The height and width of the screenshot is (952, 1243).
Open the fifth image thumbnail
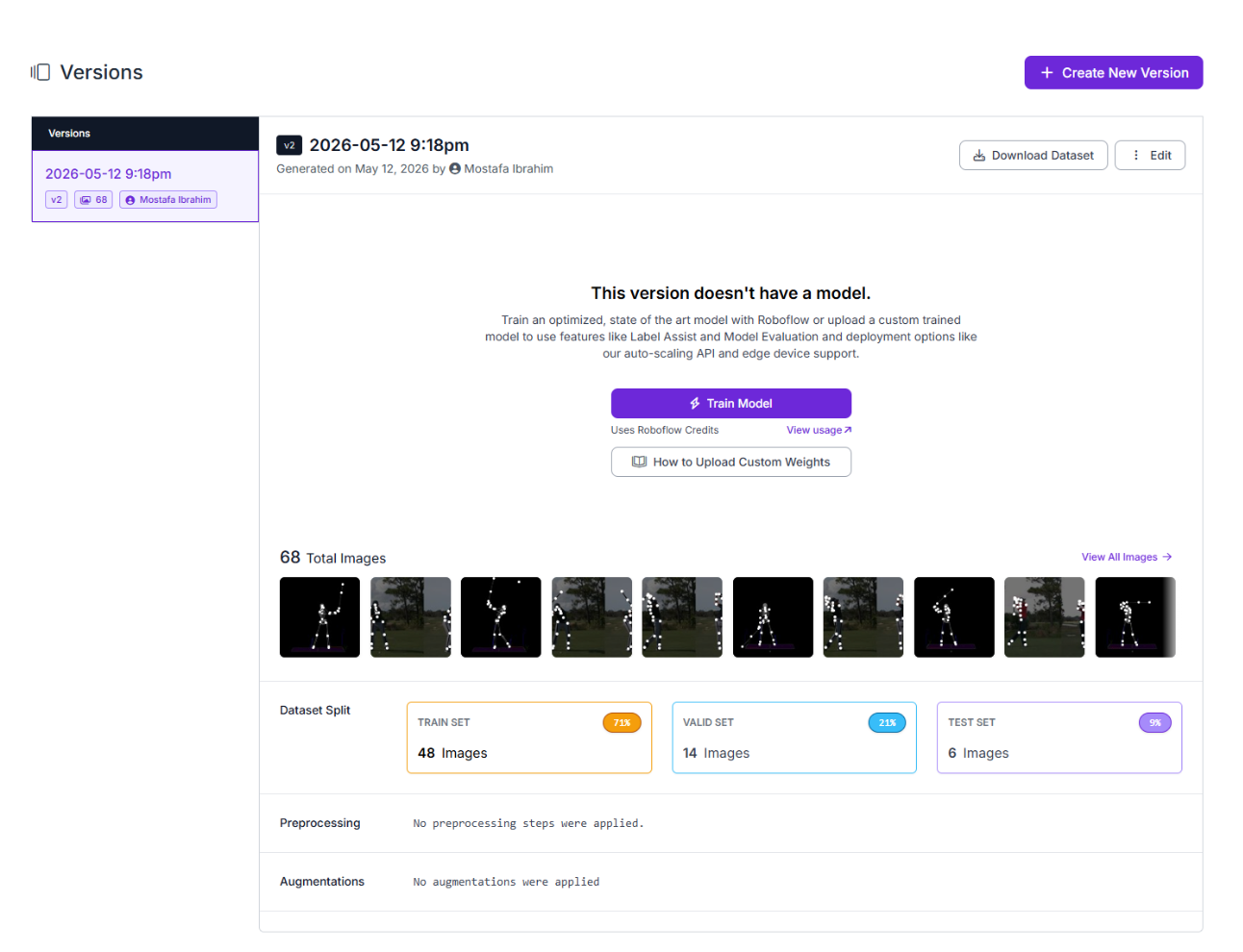click(x=682, y=617)
